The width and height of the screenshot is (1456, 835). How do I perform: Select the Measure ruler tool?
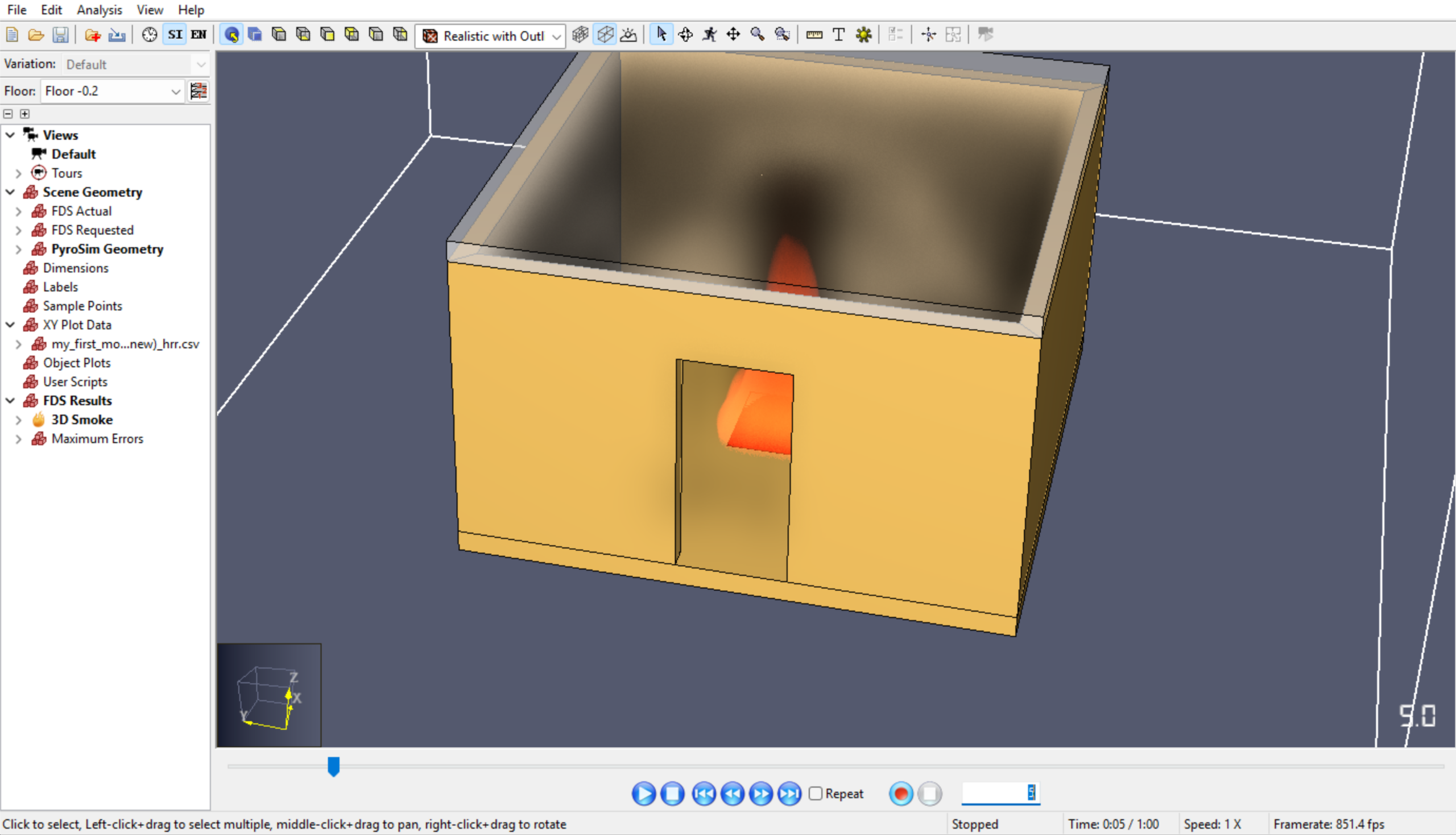(814, 35)
